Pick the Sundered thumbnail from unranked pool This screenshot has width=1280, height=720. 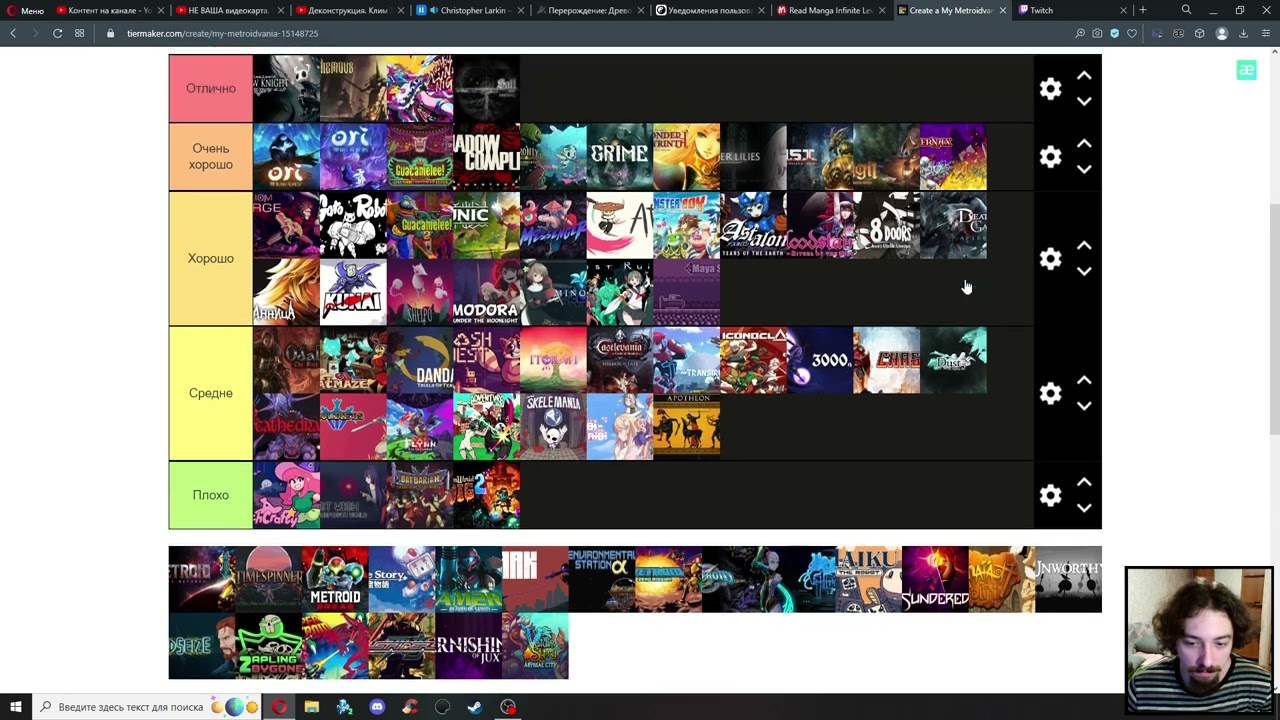(x=935, y=579)
